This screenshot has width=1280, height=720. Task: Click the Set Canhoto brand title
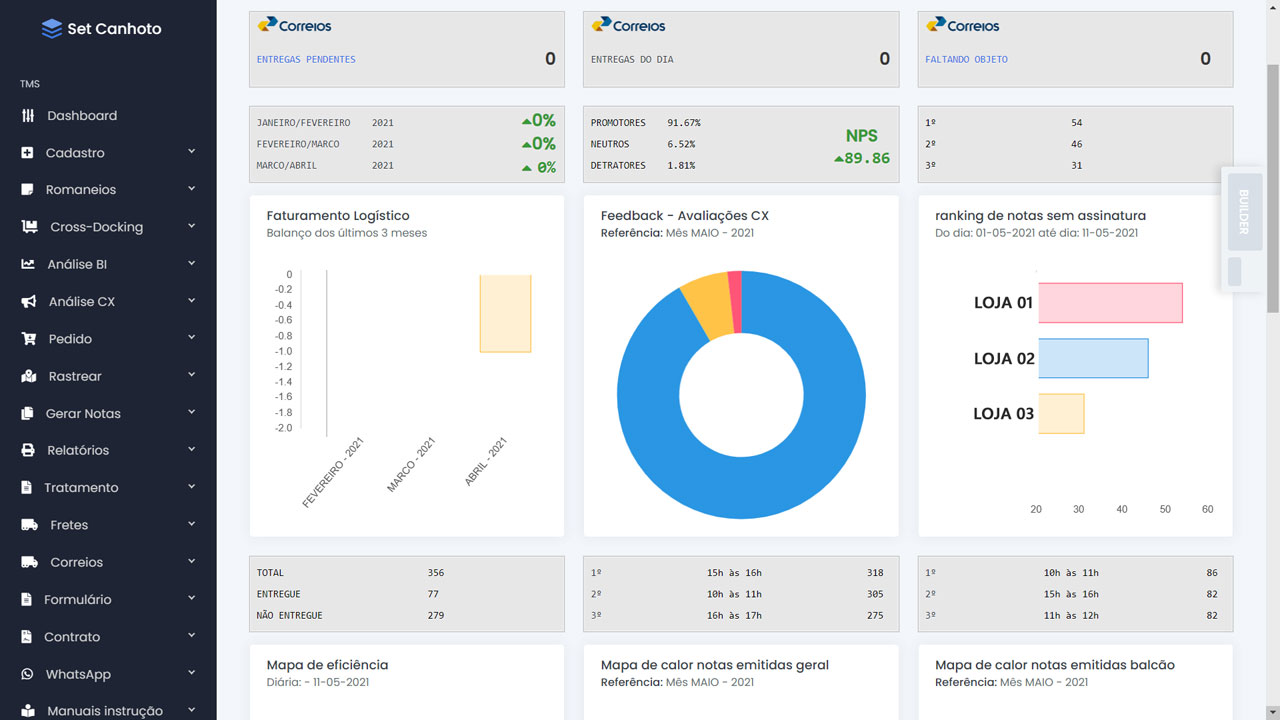tap(114, 29)
